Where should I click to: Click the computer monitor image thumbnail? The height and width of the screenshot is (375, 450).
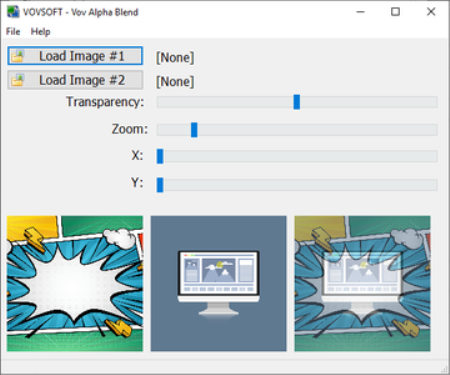219,284
